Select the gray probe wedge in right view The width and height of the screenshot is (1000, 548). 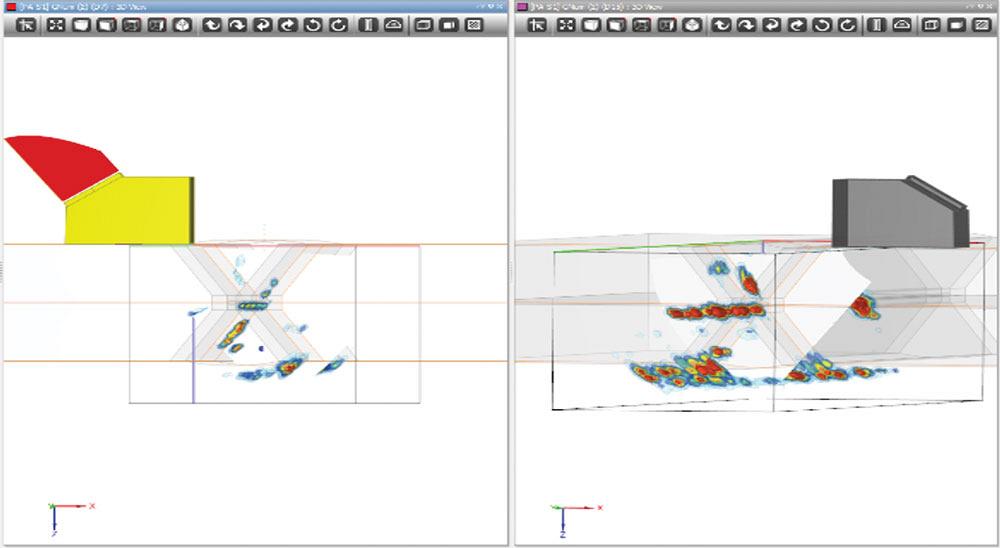click(x=899, y=212)
